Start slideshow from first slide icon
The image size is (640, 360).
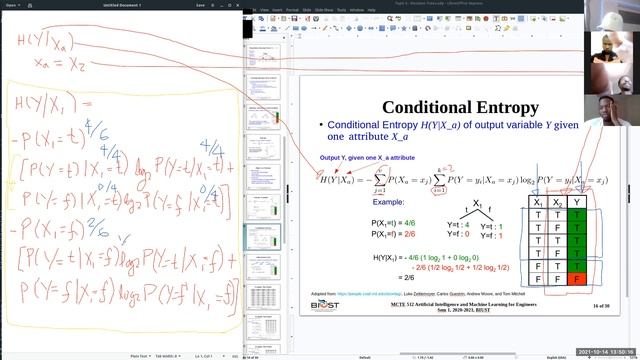(x=440, y=18)
